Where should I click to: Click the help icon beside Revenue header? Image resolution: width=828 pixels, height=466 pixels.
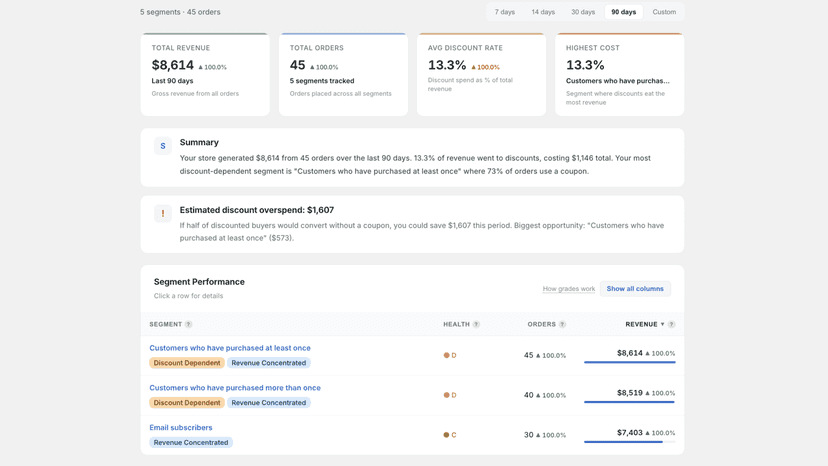tap(671, 324)
